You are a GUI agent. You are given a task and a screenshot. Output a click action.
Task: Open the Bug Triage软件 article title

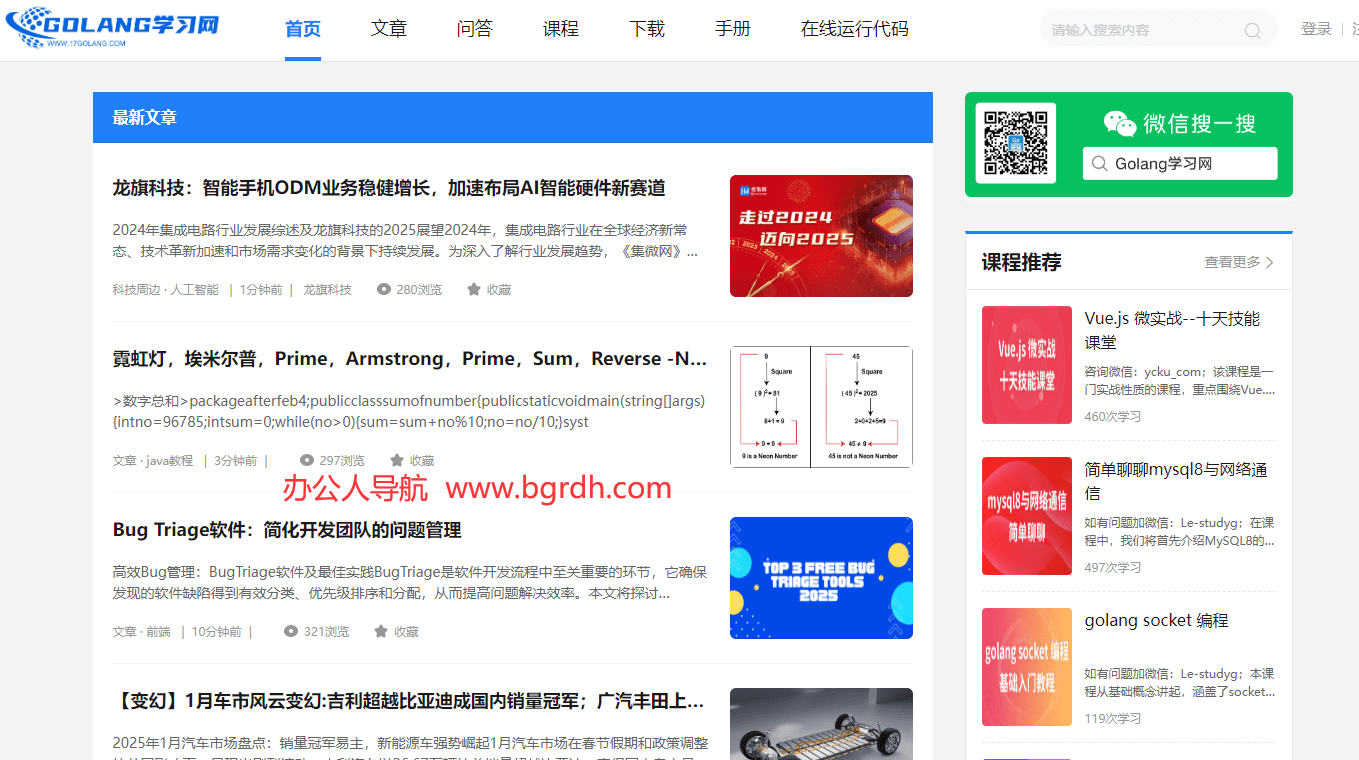[287, 530]
